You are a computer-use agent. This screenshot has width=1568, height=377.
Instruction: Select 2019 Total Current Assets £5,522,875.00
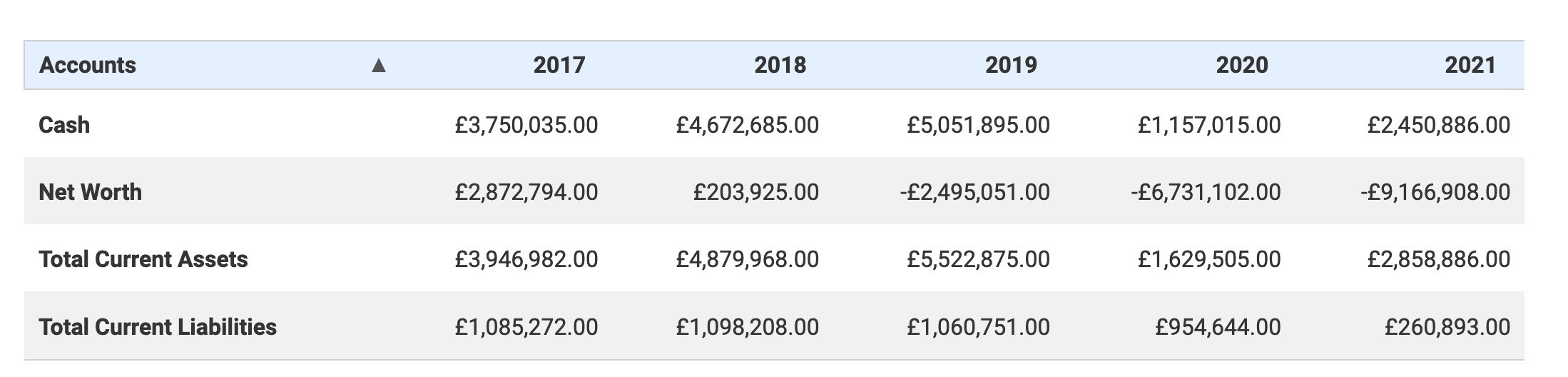click(x=979, y=259)
